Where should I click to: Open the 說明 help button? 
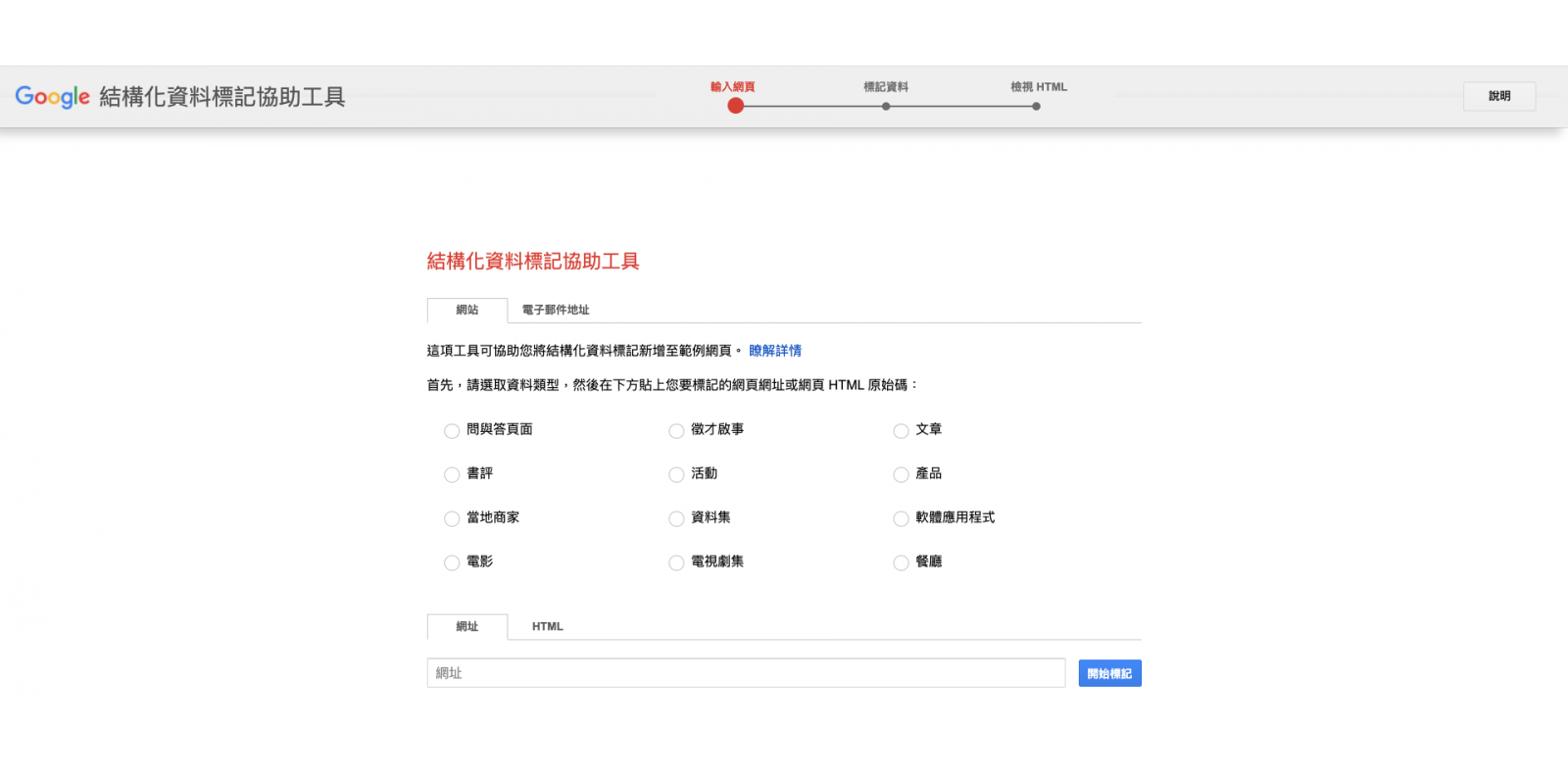1498,96
